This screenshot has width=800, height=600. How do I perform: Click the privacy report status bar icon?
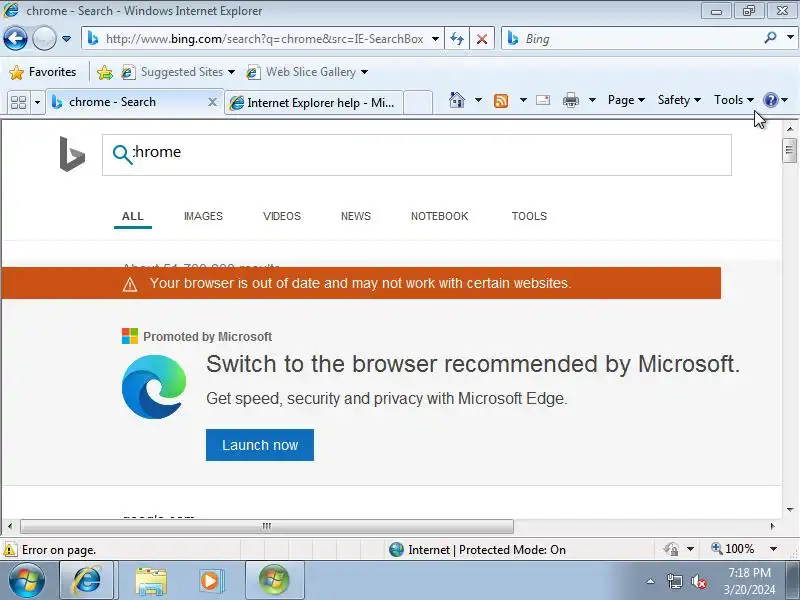(671, 549)
